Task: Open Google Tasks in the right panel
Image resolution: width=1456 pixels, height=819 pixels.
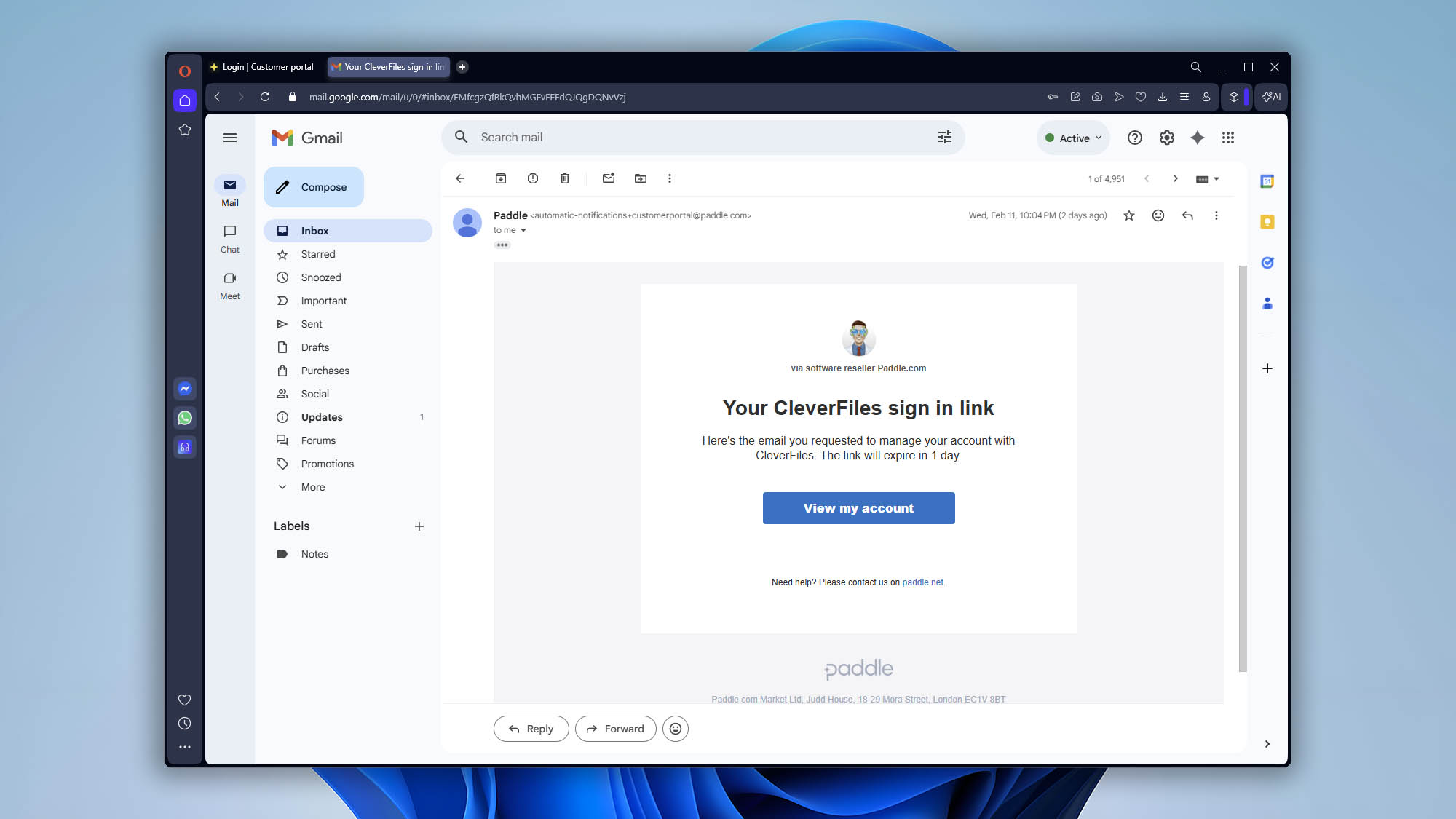Action: [1267, 263]
